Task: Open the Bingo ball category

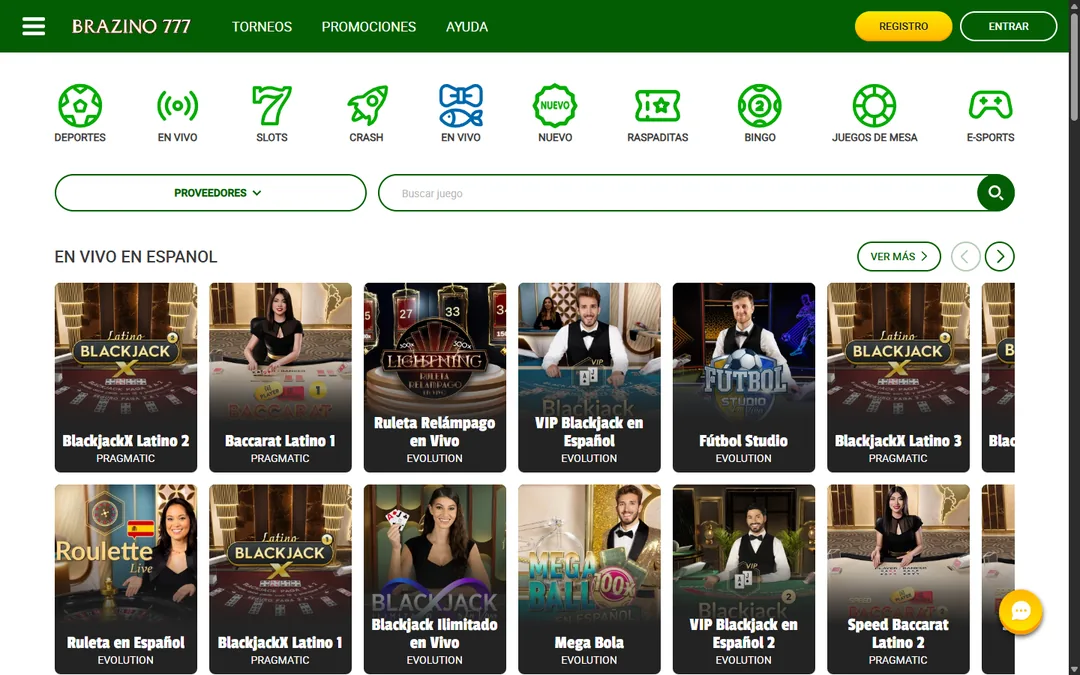Action: (x=760, y=113)
